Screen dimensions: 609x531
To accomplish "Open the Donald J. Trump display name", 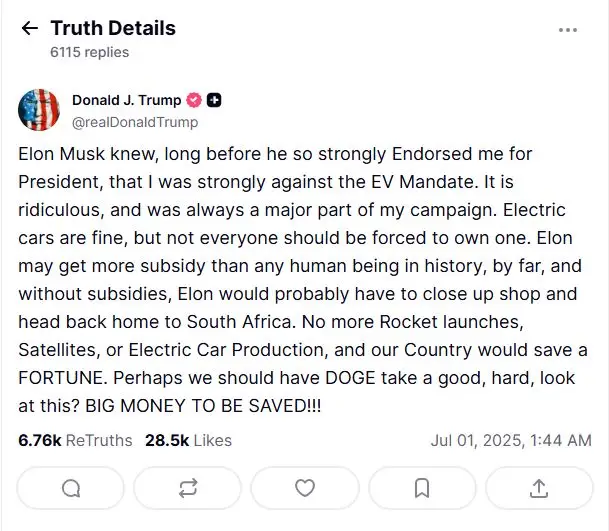I will click(x=126, y=100).
